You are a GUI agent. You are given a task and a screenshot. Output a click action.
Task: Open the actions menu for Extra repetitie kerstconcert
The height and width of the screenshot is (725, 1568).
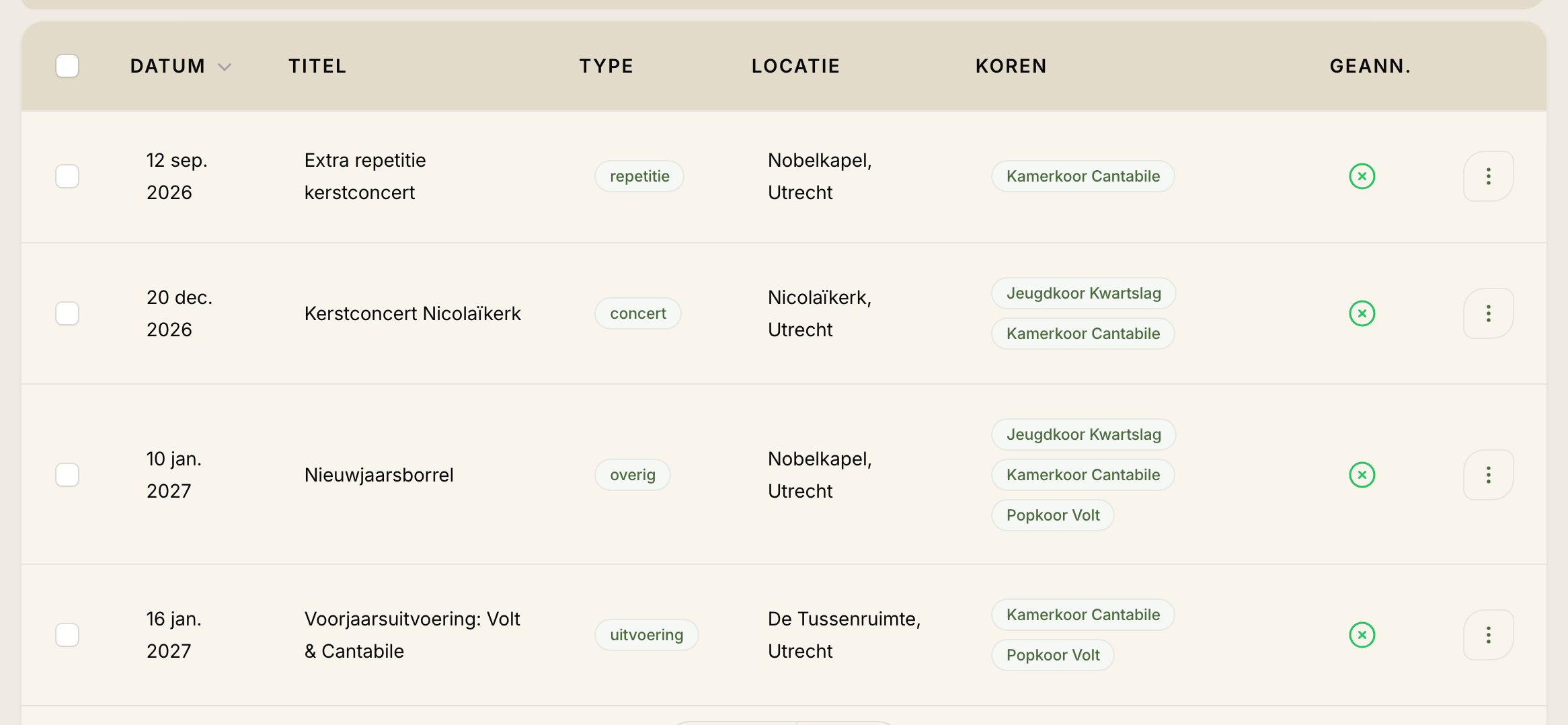(1488, 176)
